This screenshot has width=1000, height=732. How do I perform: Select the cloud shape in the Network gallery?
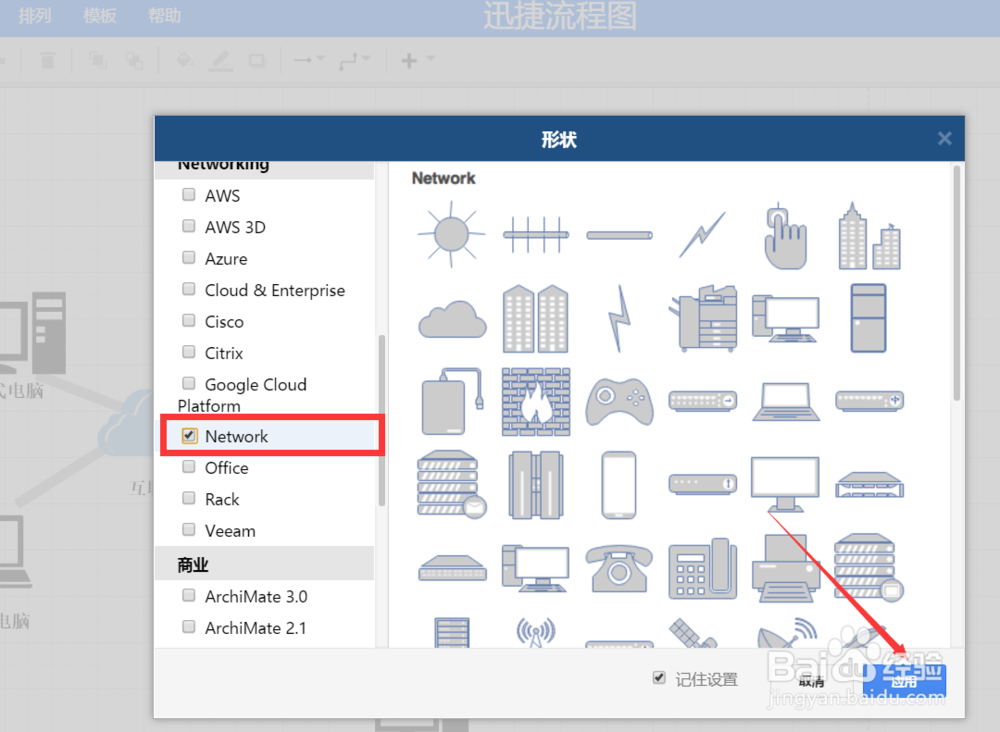tap(451, 318)
